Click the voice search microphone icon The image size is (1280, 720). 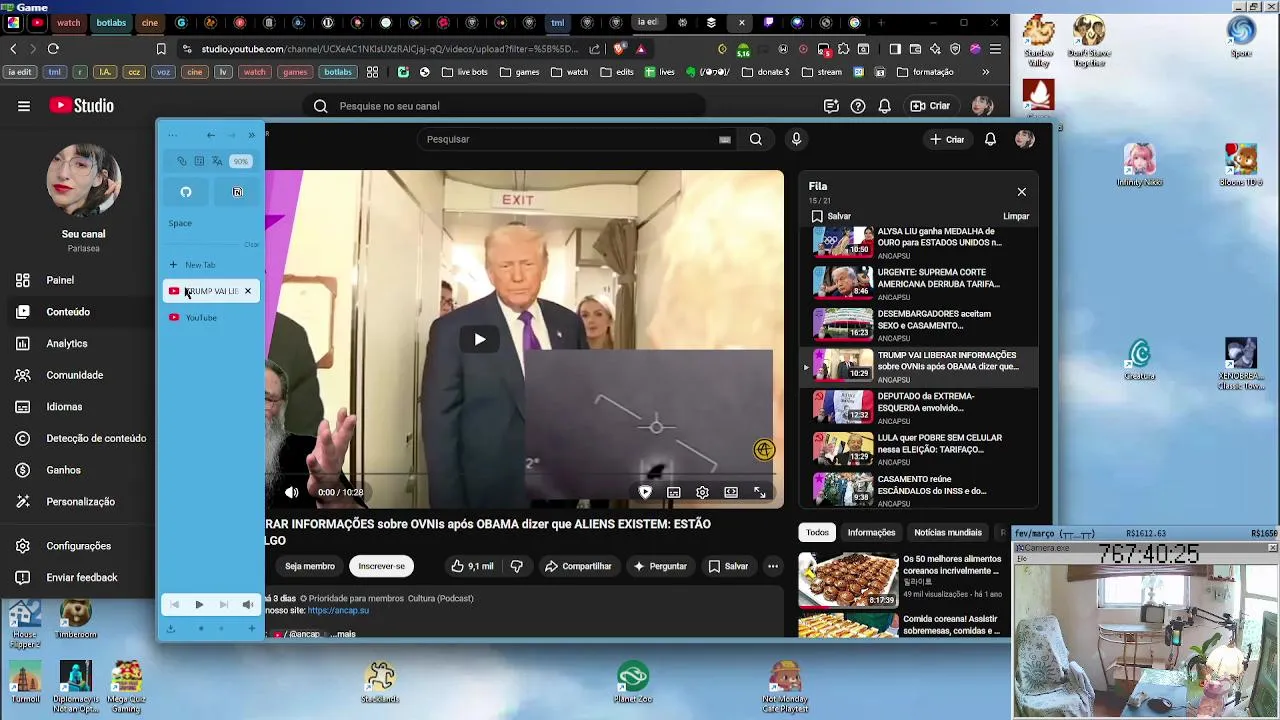pyautogui.click(x=796, y=139)
